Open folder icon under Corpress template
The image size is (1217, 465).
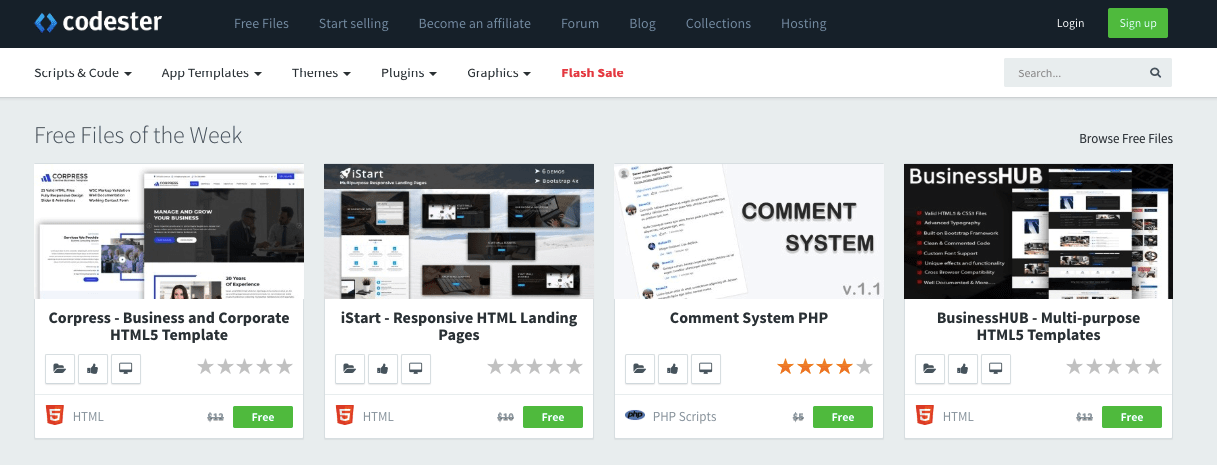[x=60, y=368]
